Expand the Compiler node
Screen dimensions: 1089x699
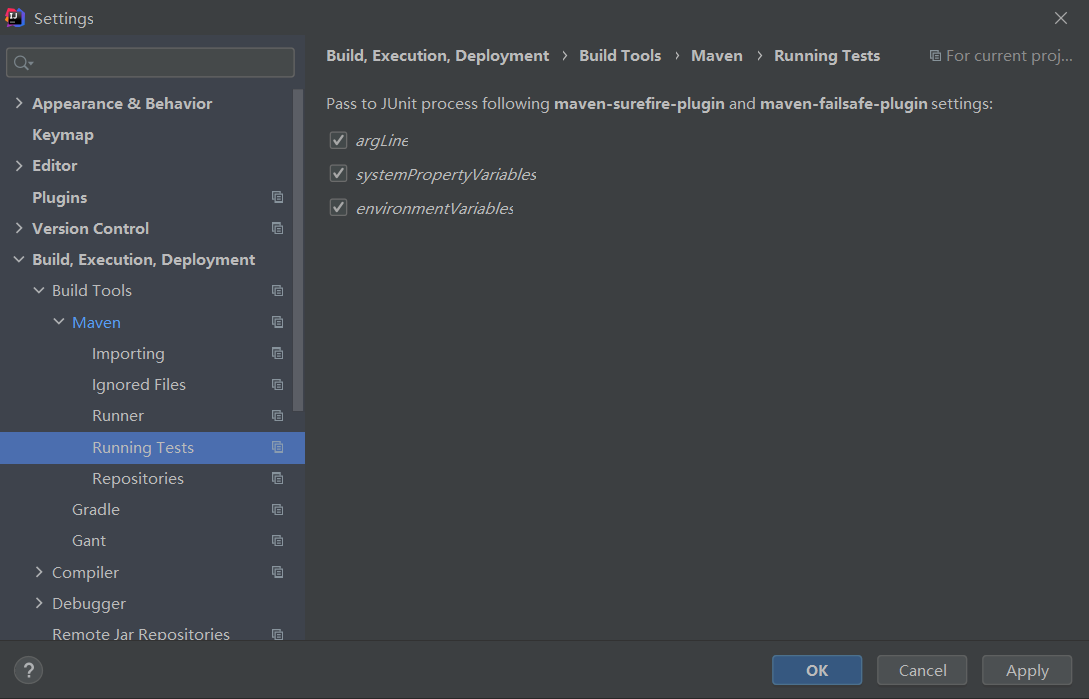39,572
